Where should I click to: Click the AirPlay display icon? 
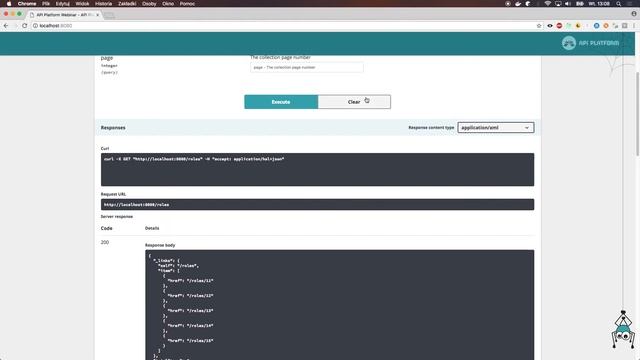point(558,4)
